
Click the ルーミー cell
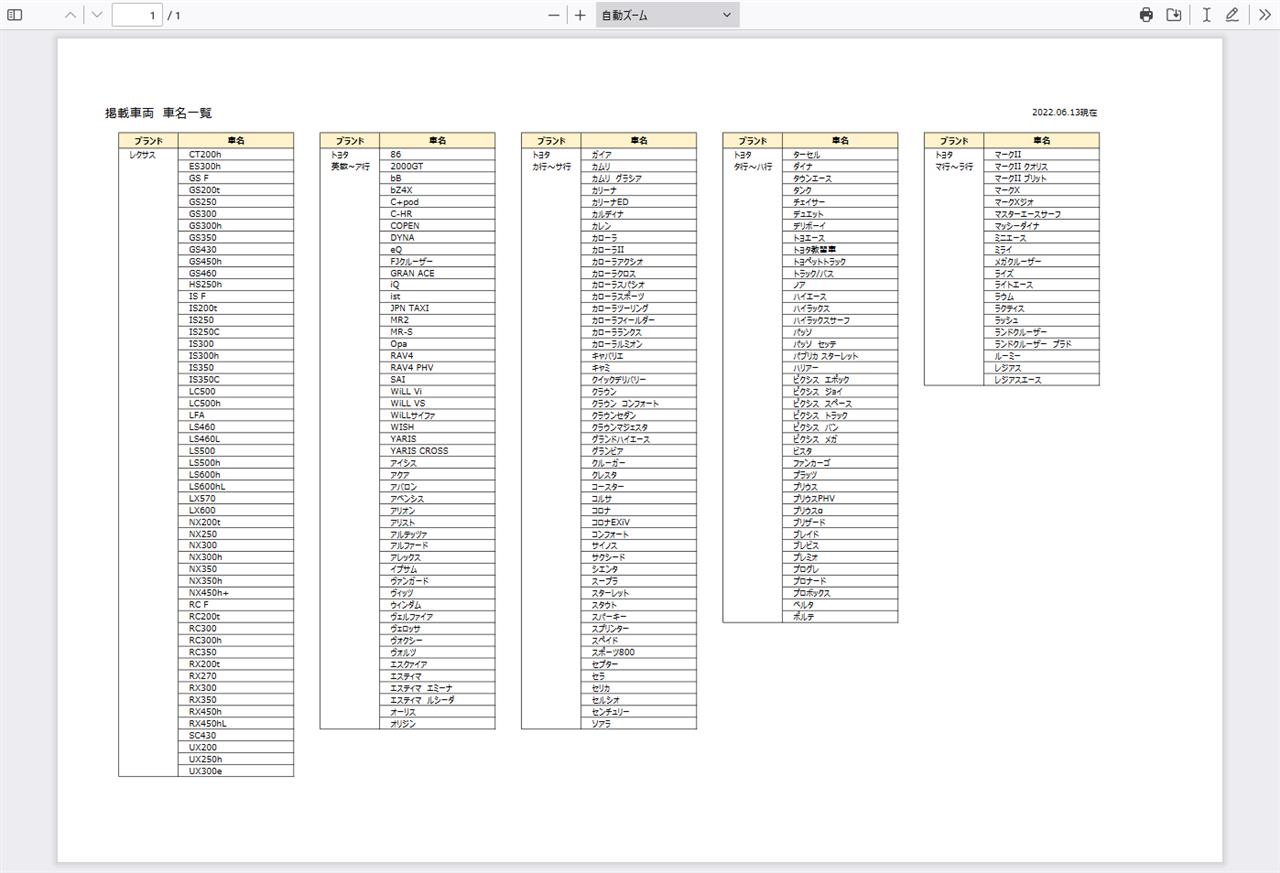1041,356
